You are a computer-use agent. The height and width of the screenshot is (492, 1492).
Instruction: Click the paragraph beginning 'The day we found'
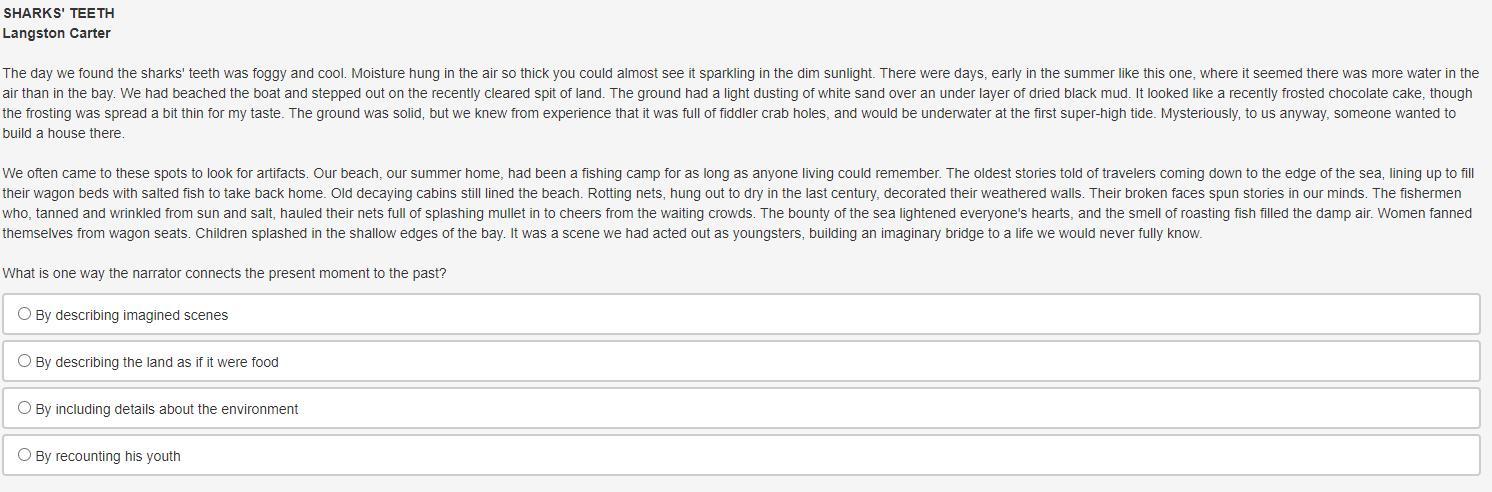741,103
